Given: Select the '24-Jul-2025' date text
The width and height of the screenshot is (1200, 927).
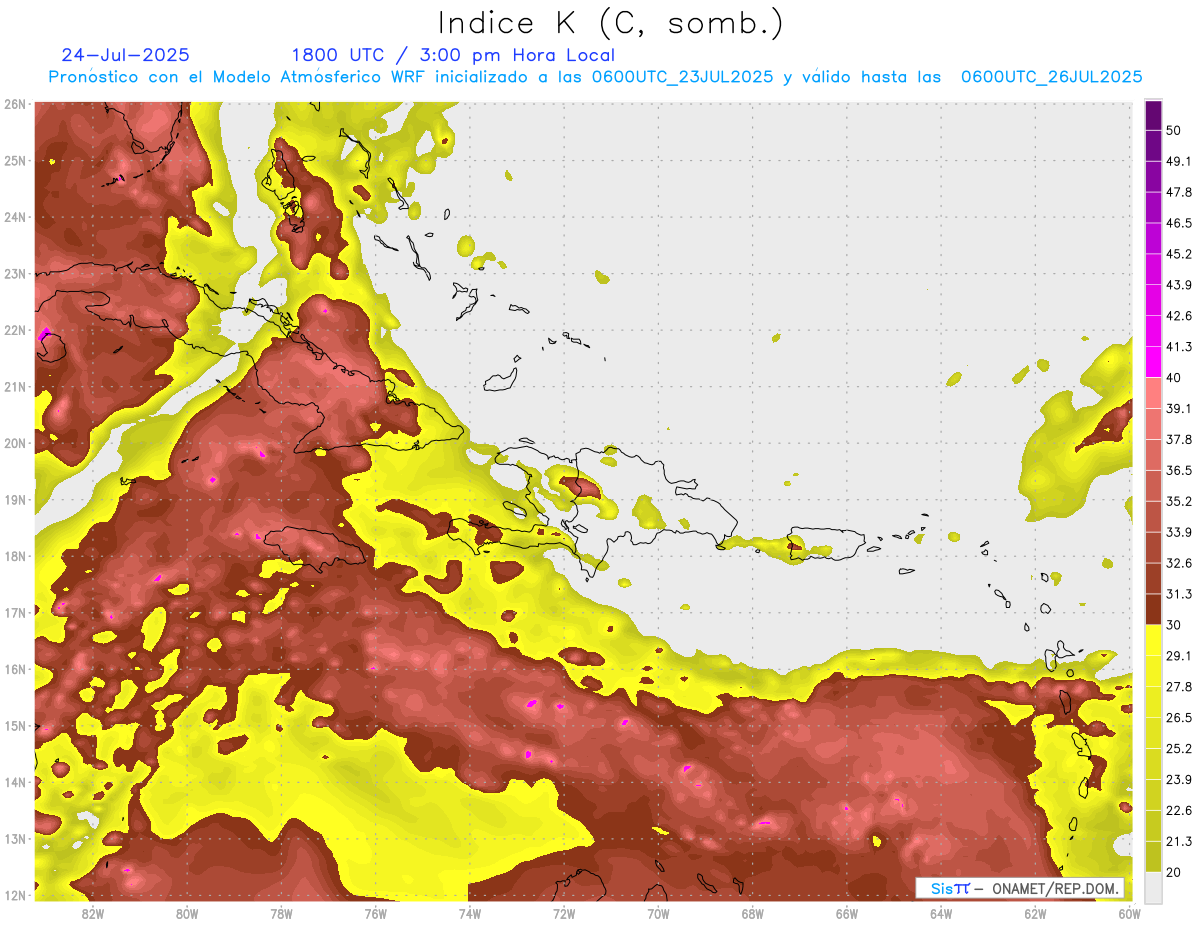Looking at the screenshot, I should 125,55.
